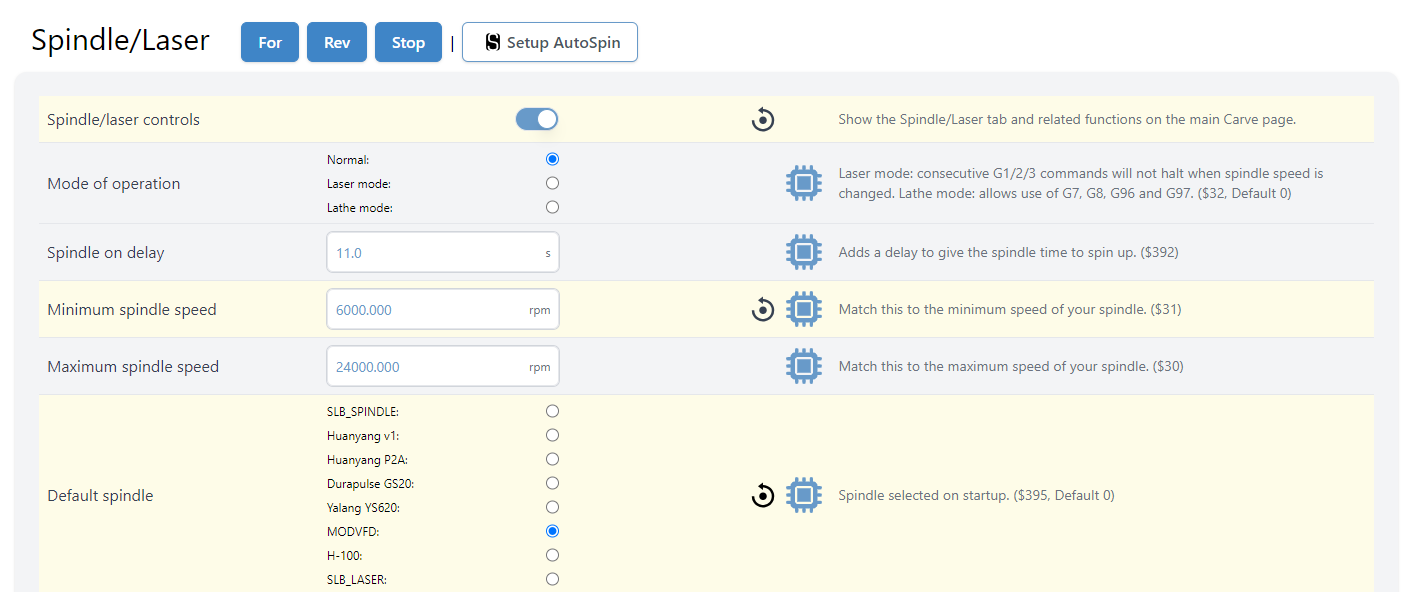Open Setup AutoSpin
This screenshot has width=1406, height=592.
coord(550,43)
